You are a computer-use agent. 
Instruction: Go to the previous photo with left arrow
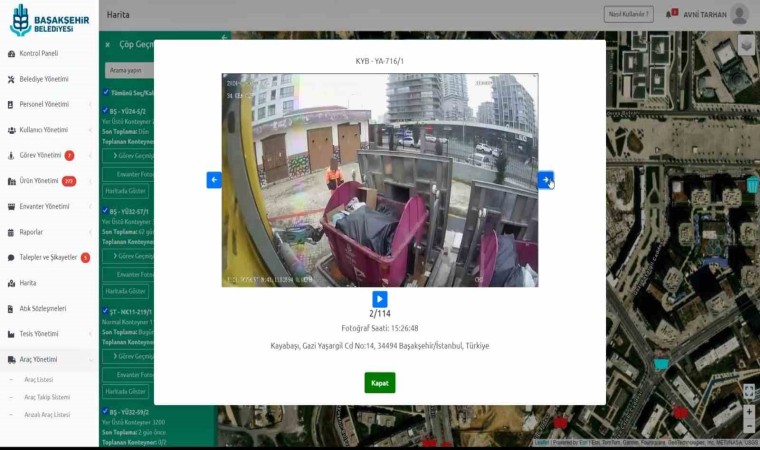pos(214,180)
